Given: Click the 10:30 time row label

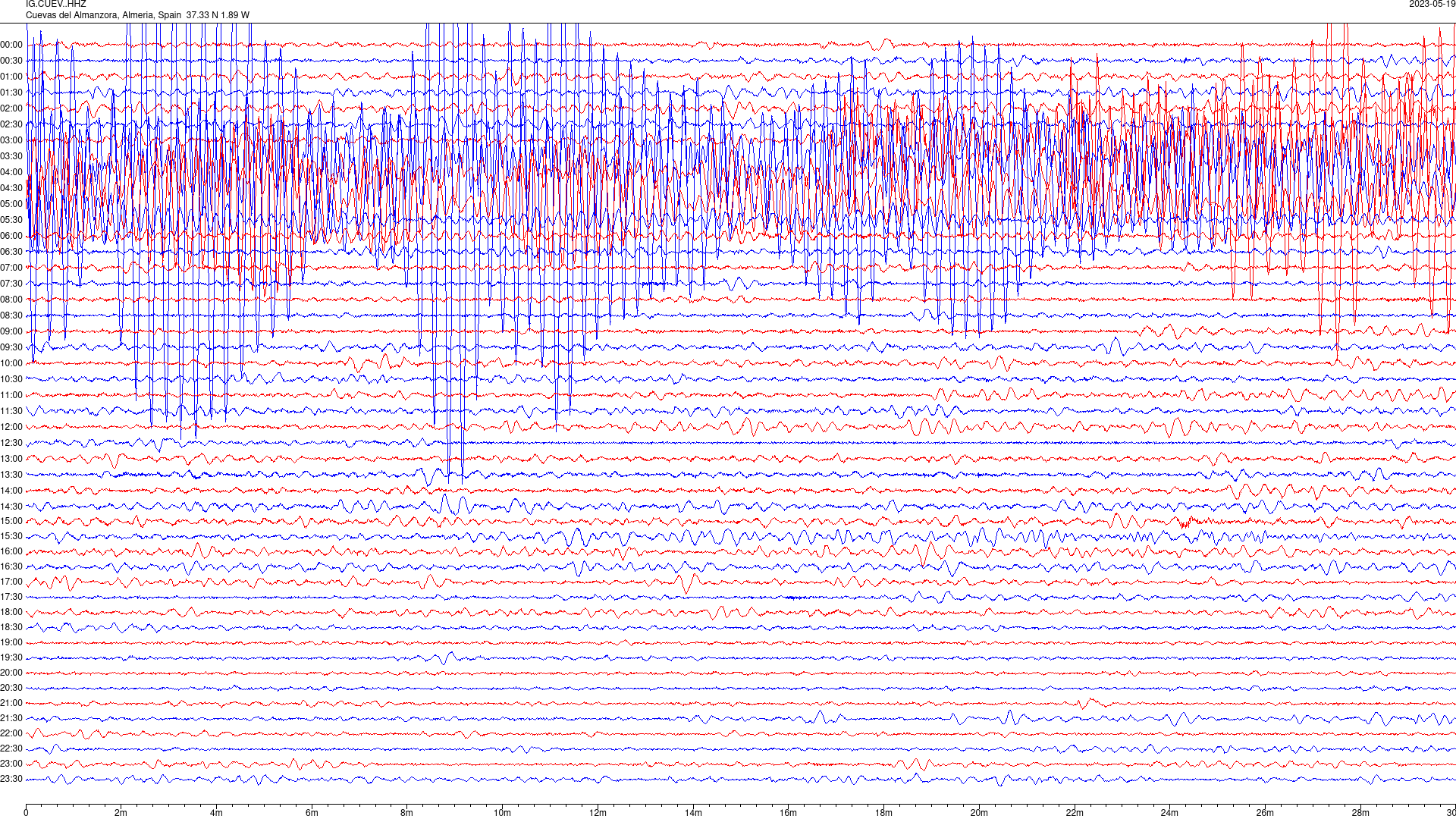Looking at the screenshot, I should click(x=11, y=380).
